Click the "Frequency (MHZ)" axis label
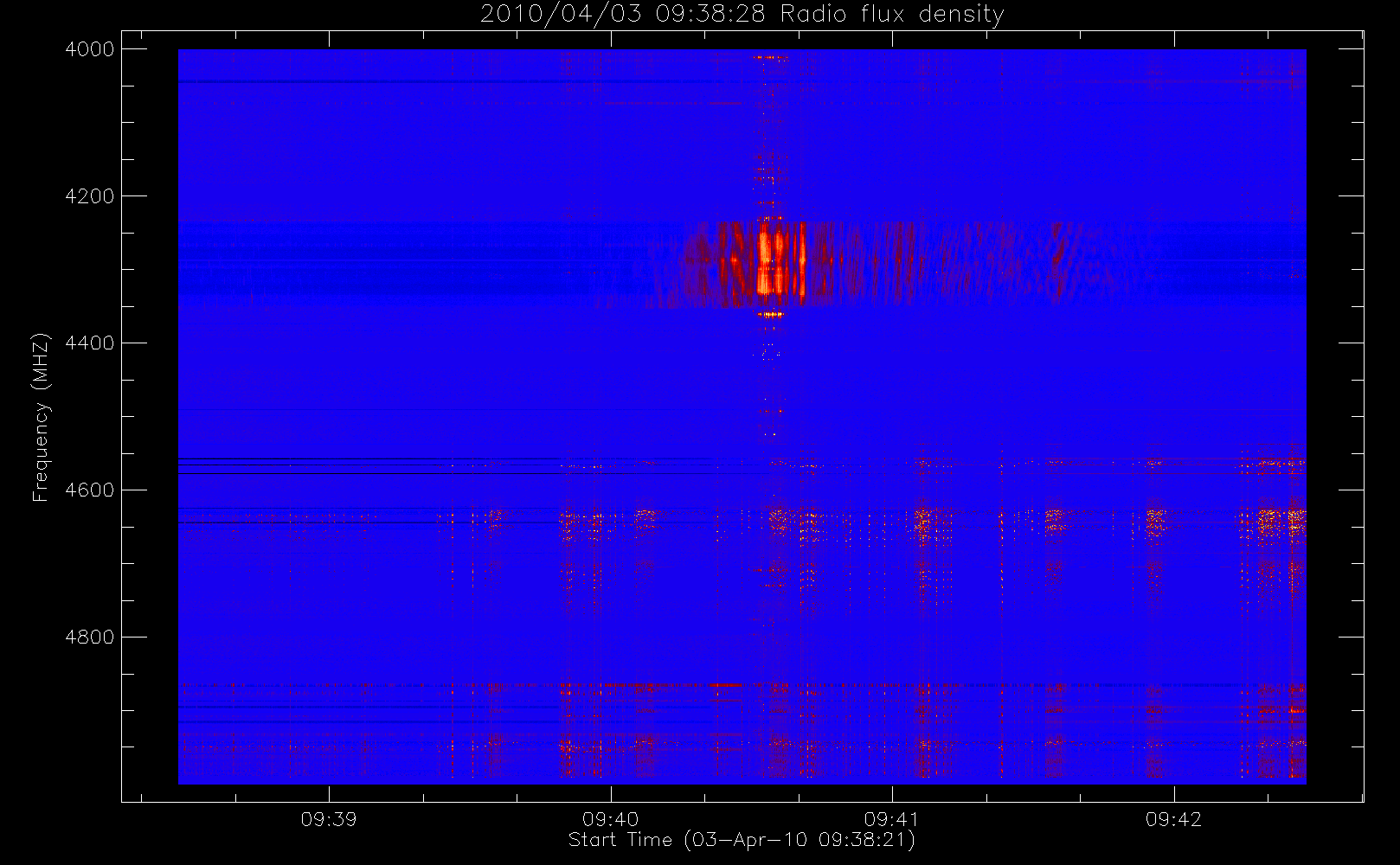The width and height of the screenshot is (1400, 865). 41,417
